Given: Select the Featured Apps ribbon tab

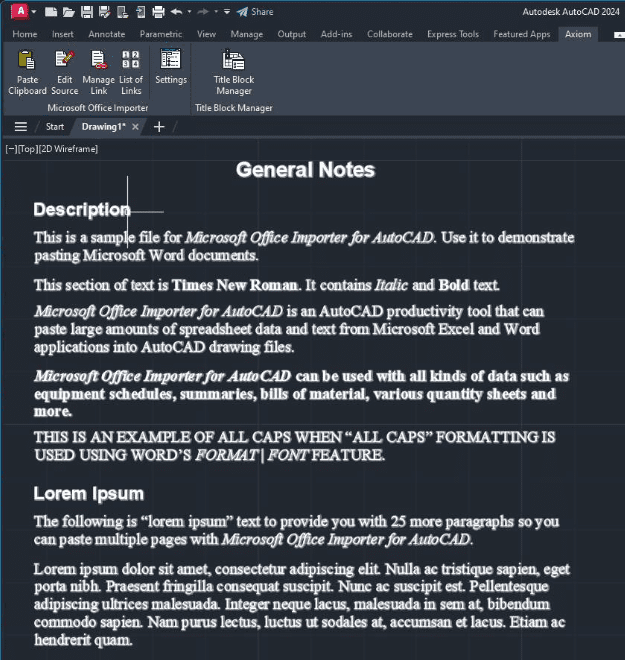Looking at the screenshot, I should [521, 34].
